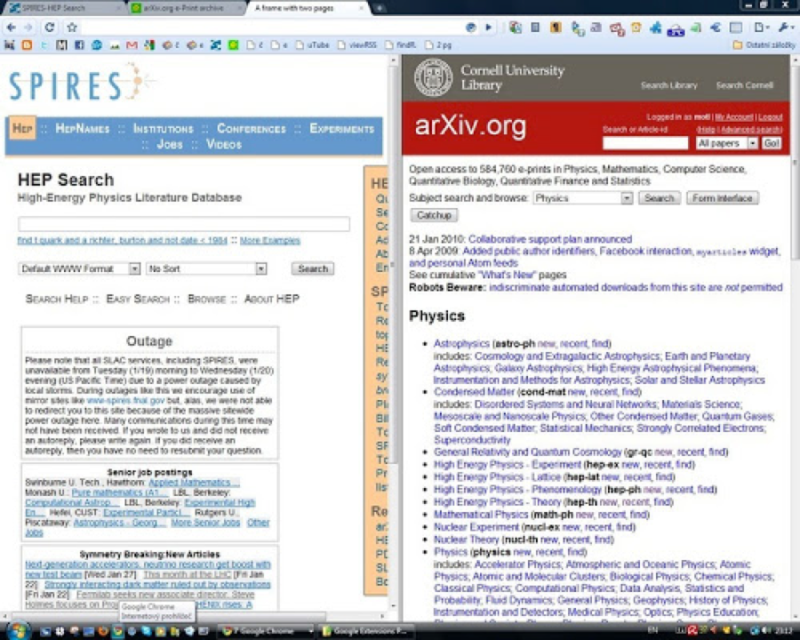Screen dimensions: 800x640
Task: Click the arXiv Go! button
Action: 771,143
